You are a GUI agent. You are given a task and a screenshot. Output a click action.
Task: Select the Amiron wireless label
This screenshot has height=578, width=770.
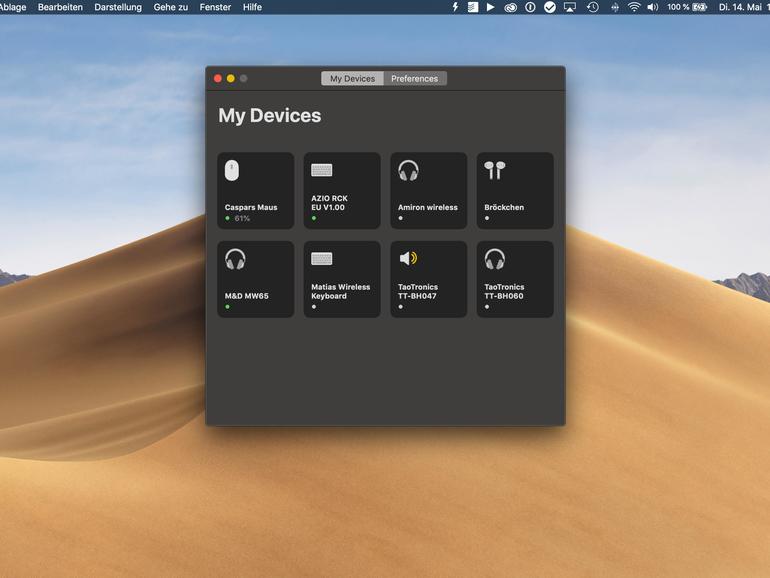click(x=428, y=207)
